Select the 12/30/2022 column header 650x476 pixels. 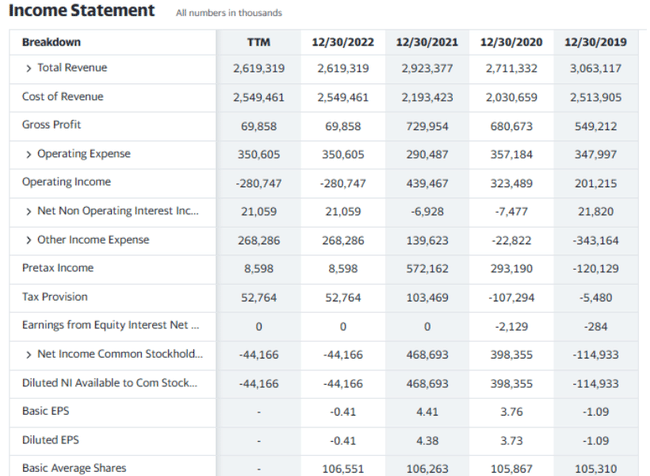[342, 42]
